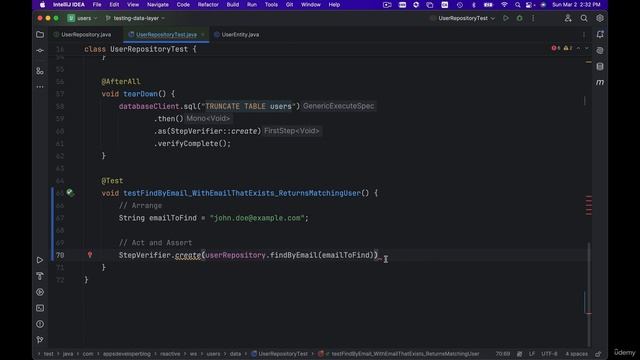The height and width of the screenshot is (360, 640).
Task: Open recent tabs list ellipsis in editor tab bar
Action: [584, 35]
